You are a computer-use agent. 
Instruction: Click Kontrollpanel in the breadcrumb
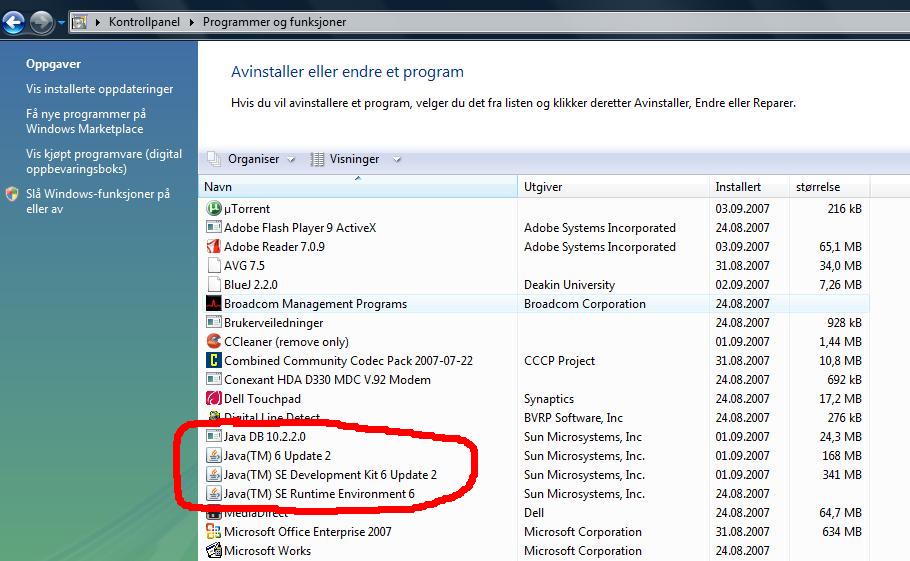tap(144, 22)
